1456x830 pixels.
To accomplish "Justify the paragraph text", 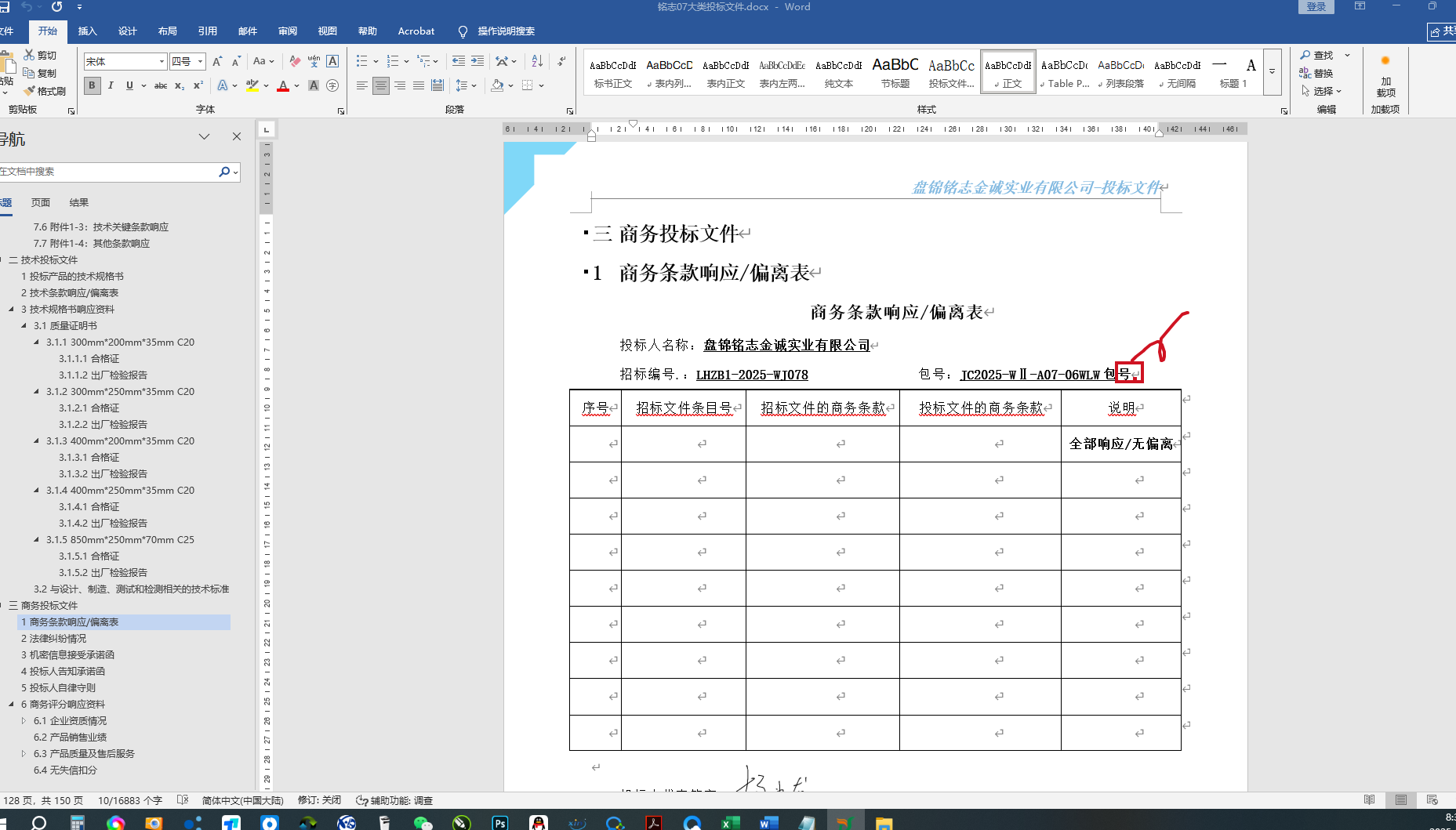I will pyautogui.click(x=419, y=85).
